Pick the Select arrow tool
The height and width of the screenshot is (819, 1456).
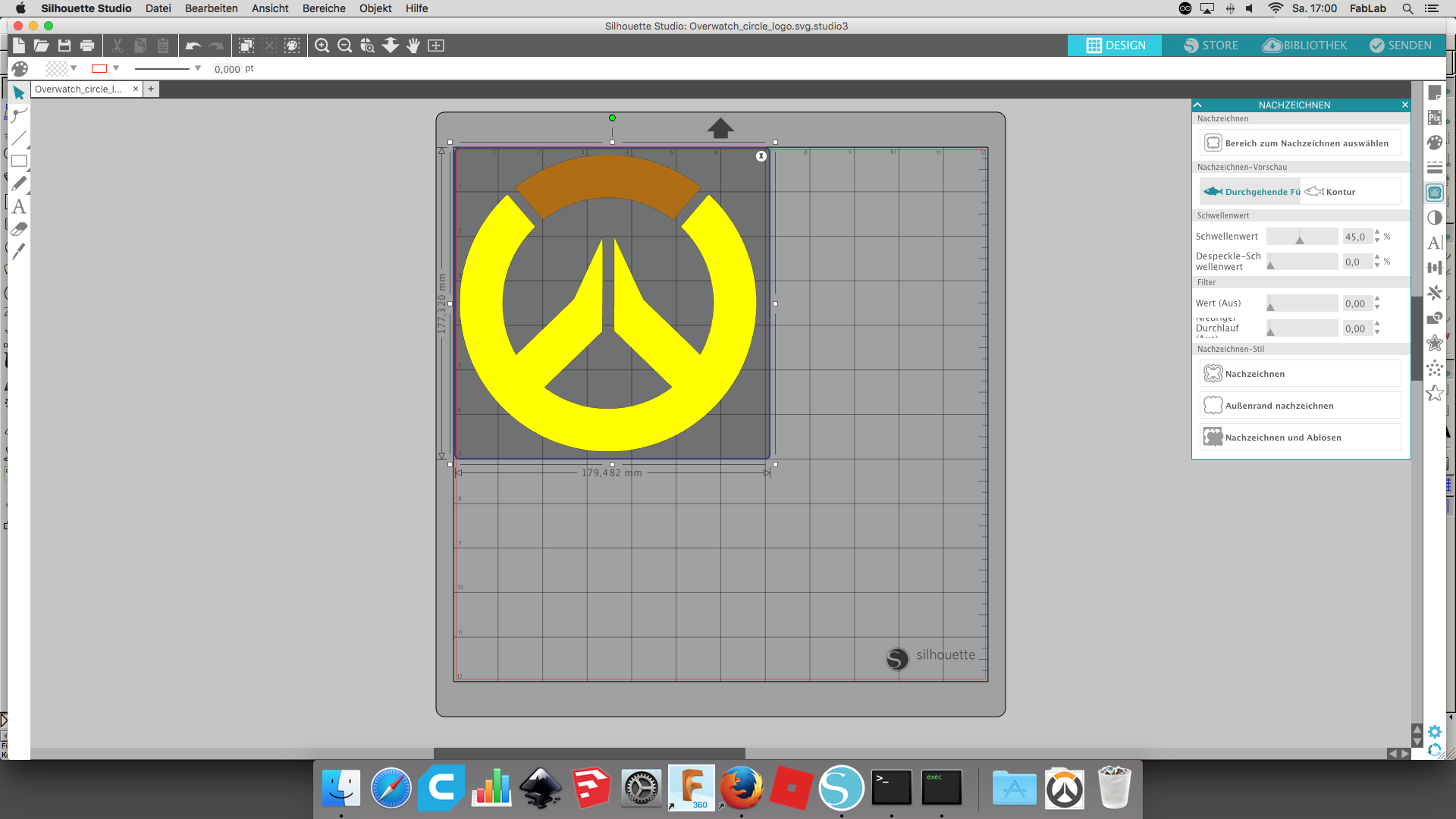(19, 93)
